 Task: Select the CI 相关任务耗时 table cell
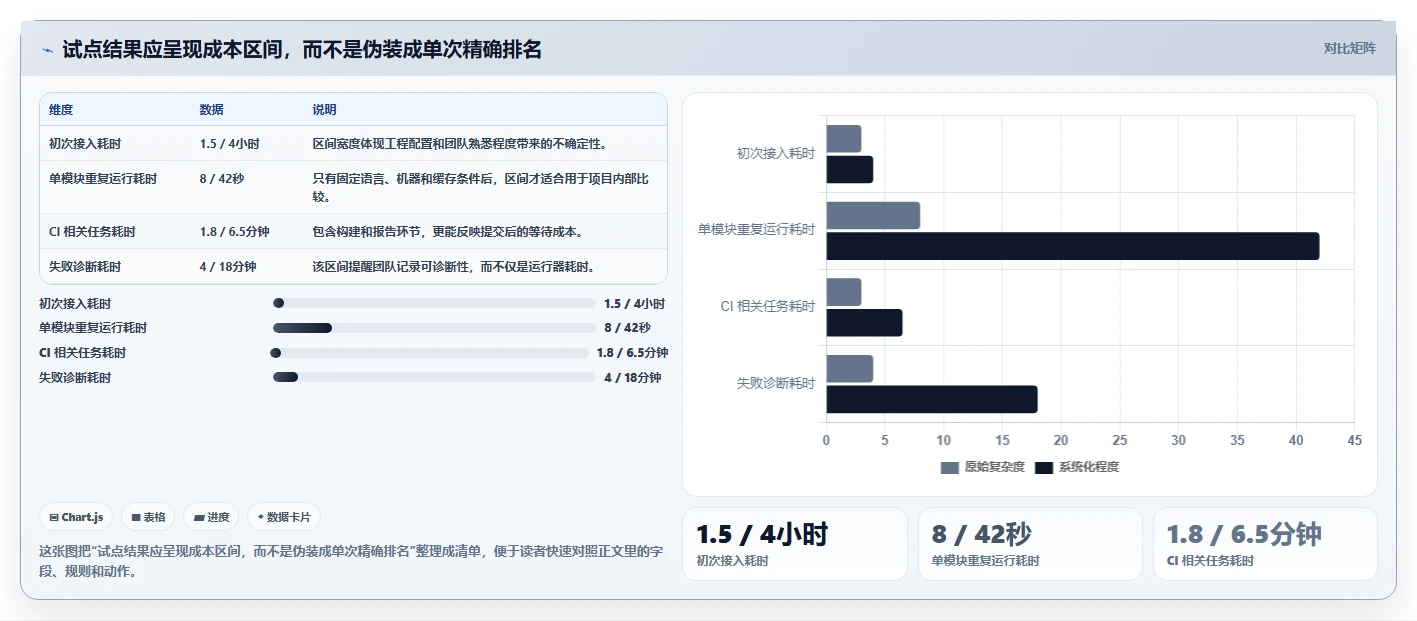point(92,232)
